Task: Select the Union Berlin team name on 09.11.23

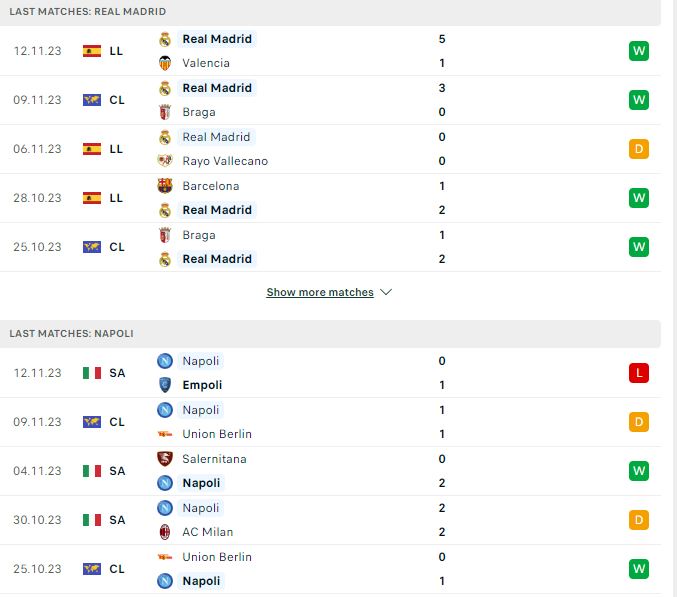Action: pos(217,434)
